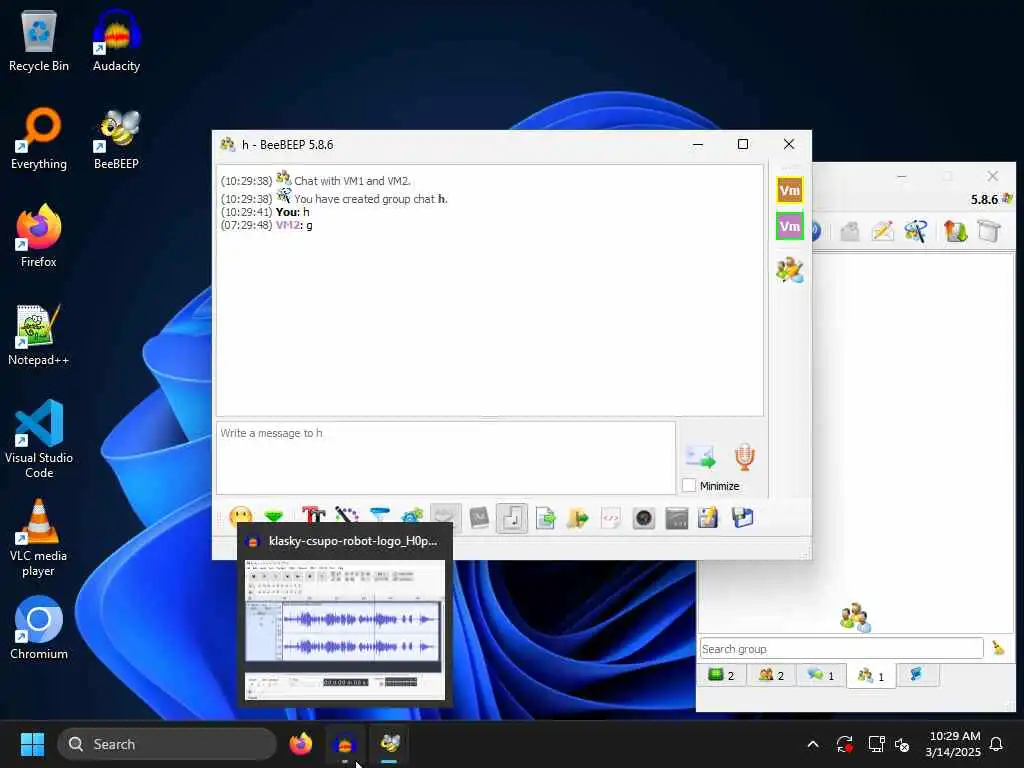Click the muted volume icon in the tray
The image size is (1024, 768).
pos(903,744)
